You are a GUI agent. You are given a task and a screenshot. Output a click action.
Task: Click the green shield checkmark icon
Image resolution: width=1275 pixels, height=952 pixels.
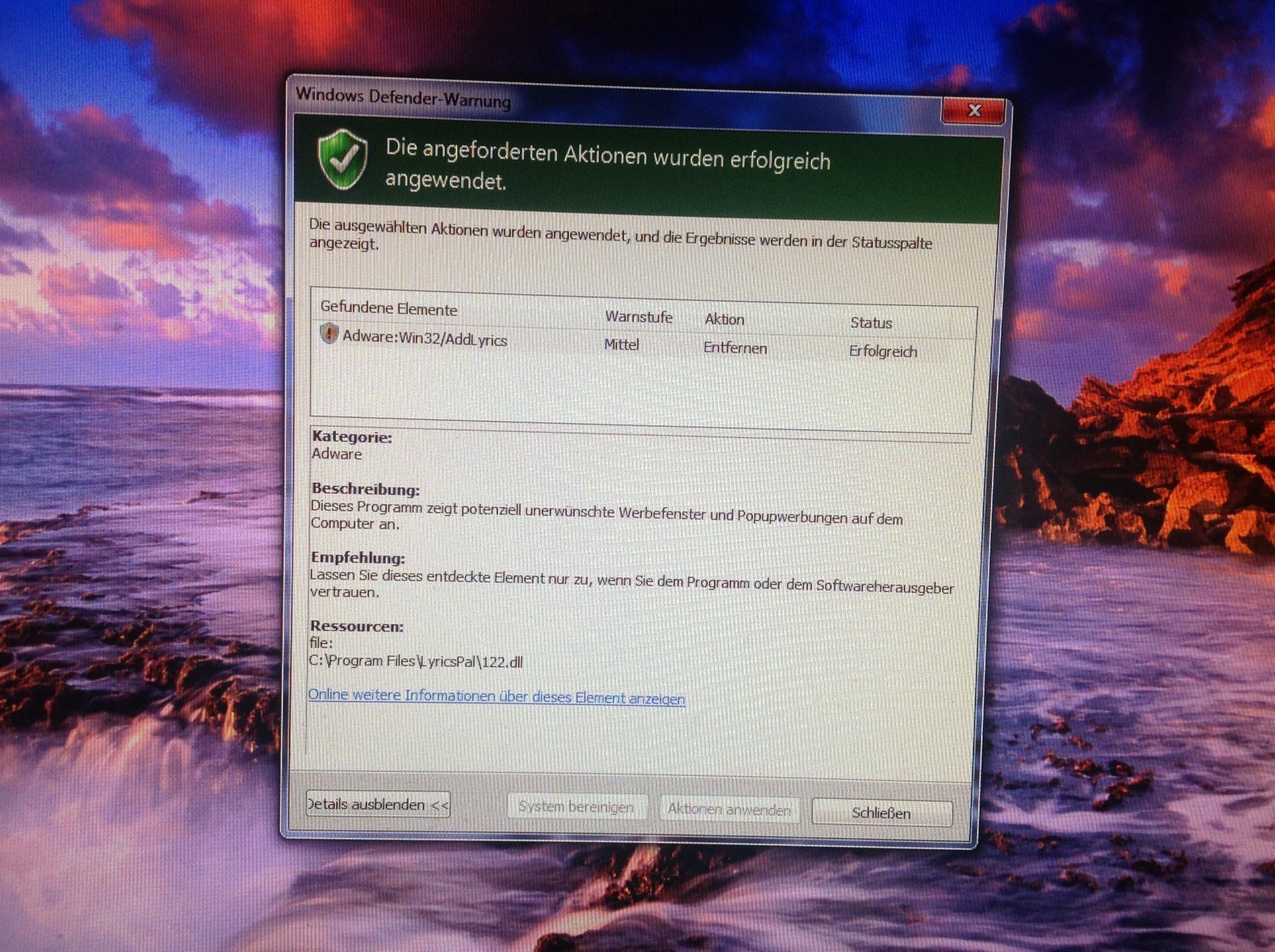coord(342,159)
